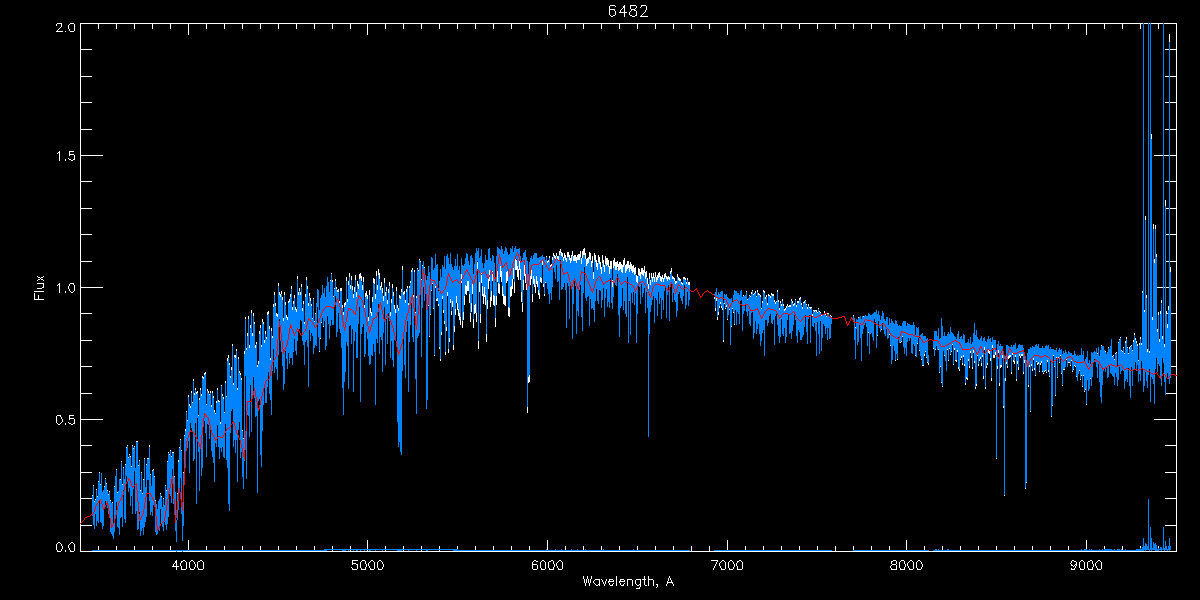Click the 9000 wavelength tick label
Viewport: 1200px width, 600px height.
pyautogui.click(x=1087, y=565)
